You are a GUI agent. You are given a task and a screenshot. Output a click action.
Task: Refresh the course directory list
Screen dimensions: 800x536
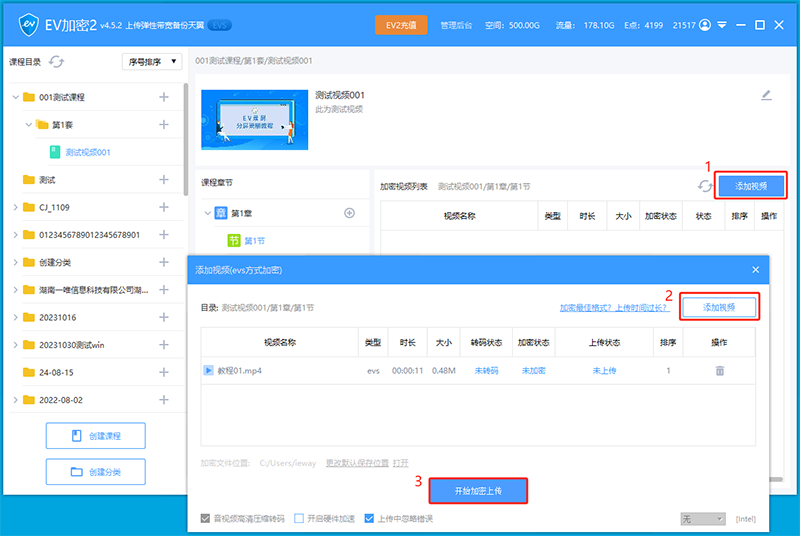point(56,62)
